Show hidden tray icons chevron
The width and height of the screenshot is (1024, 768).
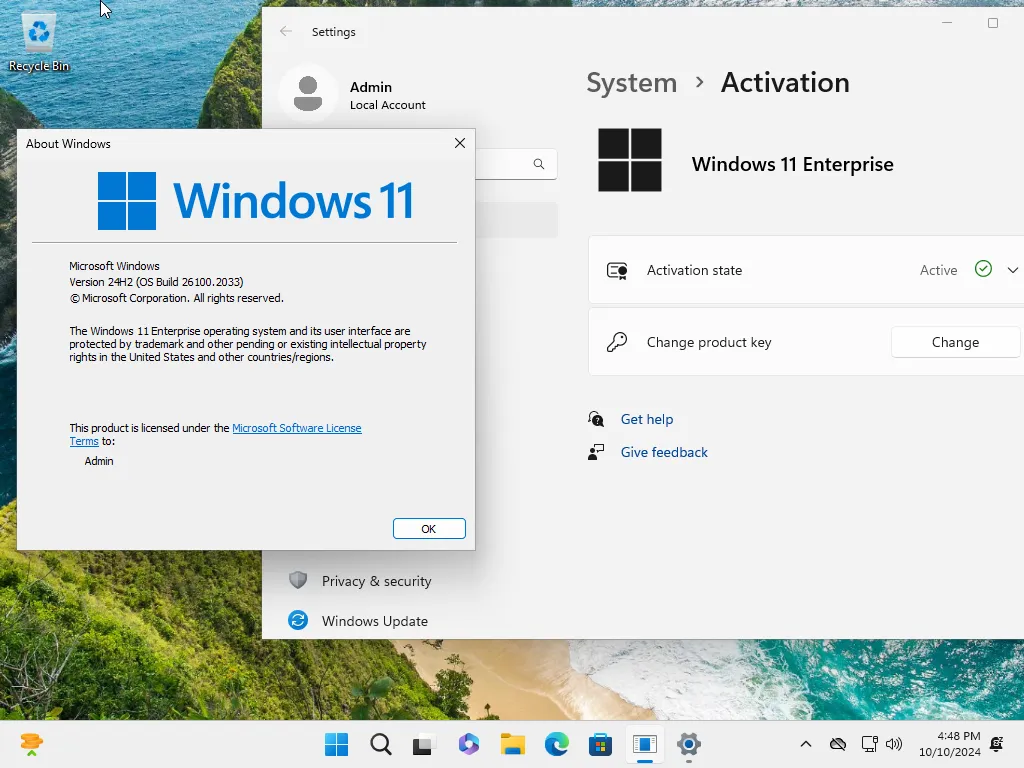coord(806,744)
